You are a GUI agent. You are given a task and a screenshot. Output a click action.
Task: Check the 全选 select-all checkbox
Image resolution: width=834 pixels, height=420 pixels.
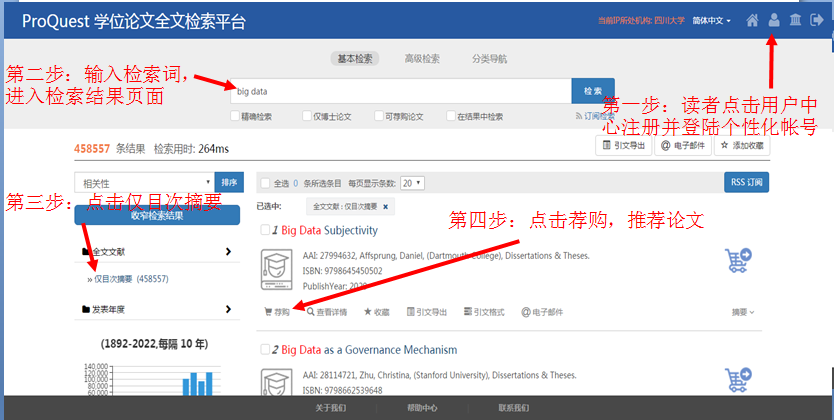click(265, 183)
